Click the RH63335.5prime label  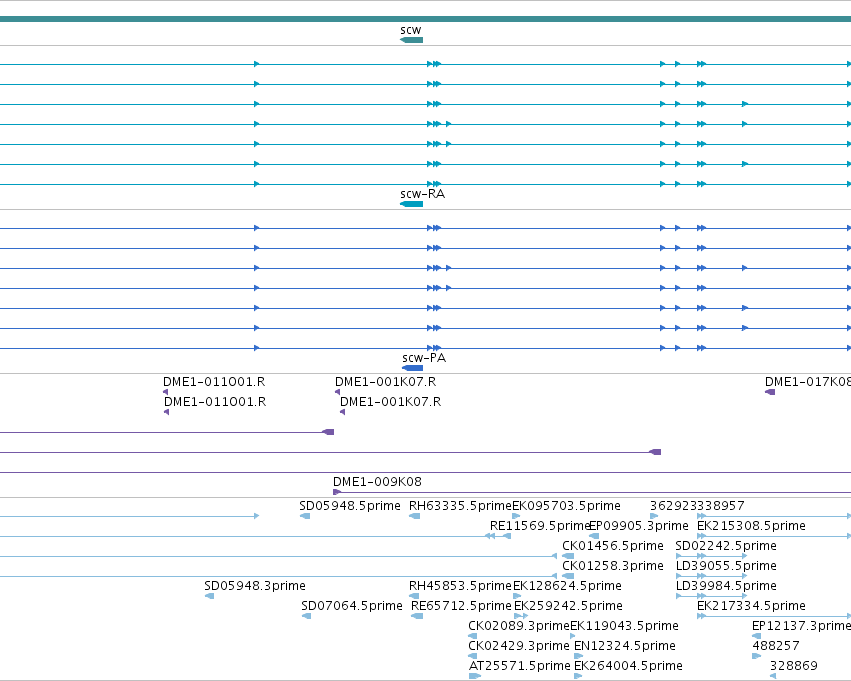point(460,506)
